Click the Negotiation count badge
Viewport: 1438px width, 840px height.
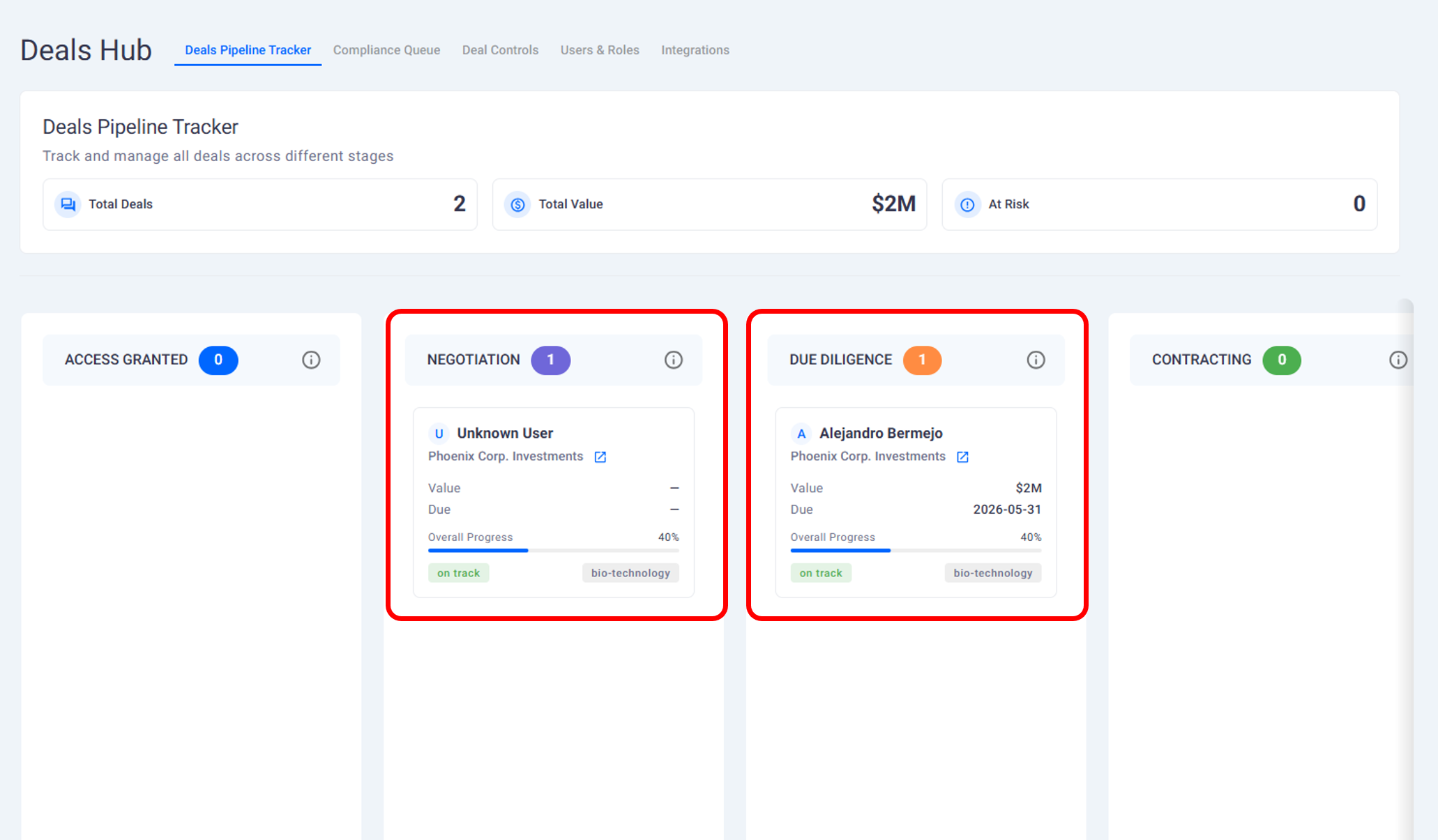coord(550,360)
